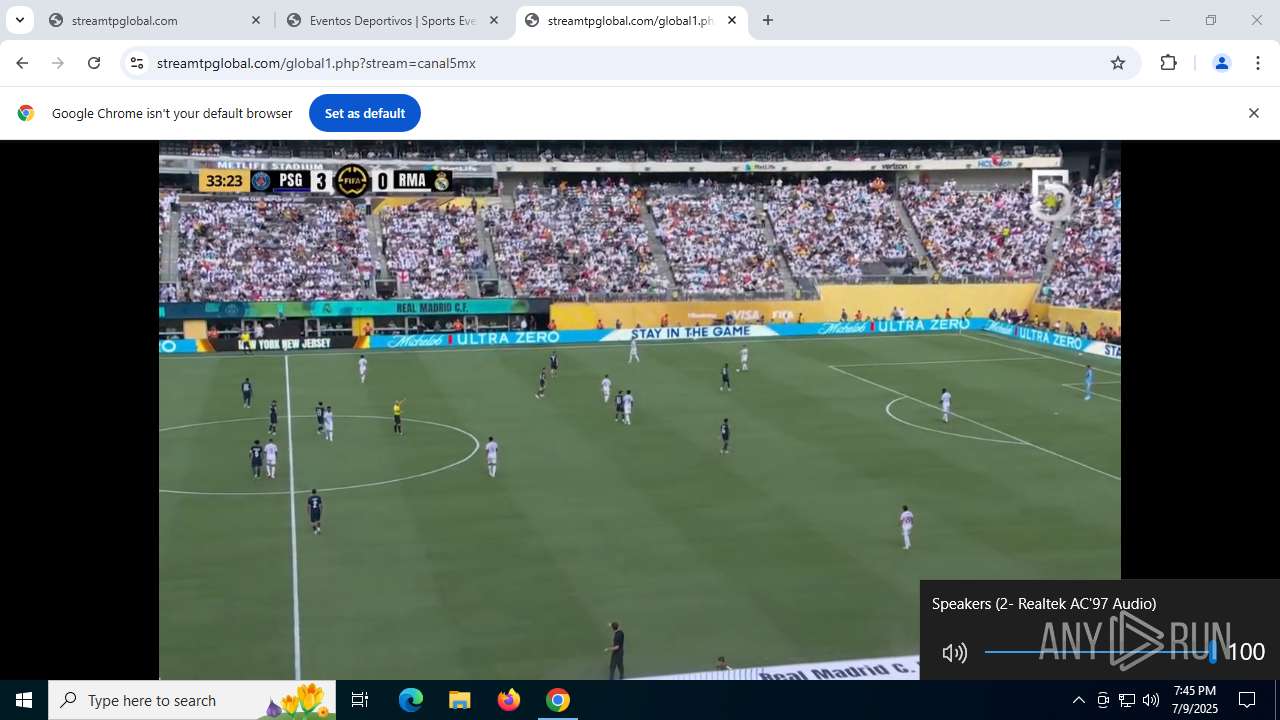Switch to the first streamtpglobal.com tab
Image resolution: width=1280 pixels, height=720 pixels.
[155, 20]
